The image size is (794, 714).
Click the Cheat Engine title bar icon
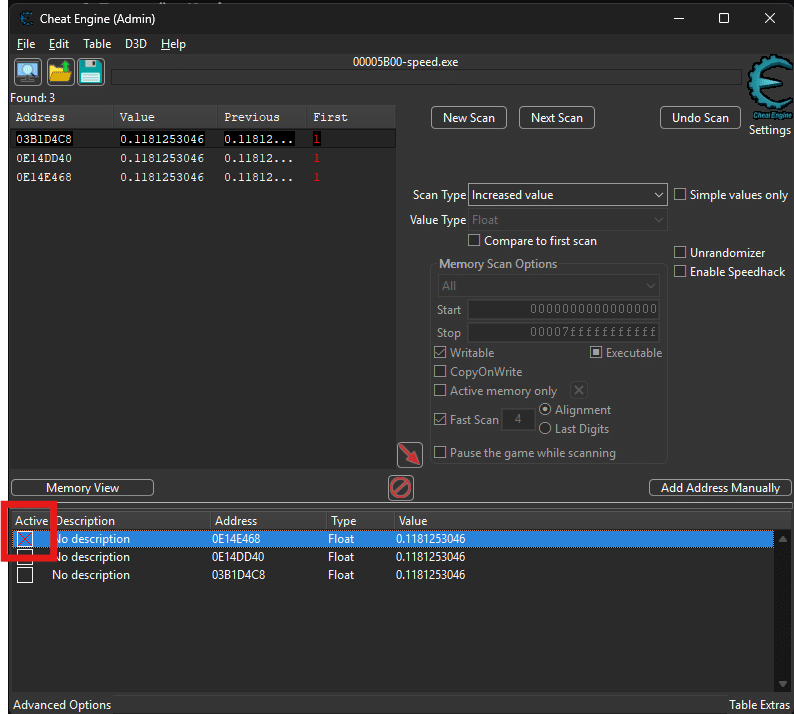(26, 18)
